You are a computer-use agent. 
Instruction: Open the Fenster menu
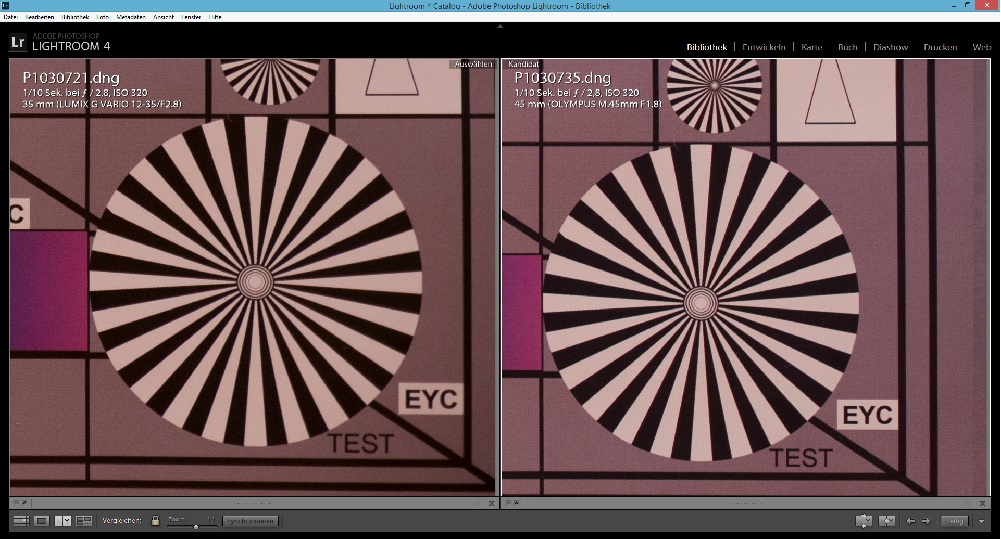click(x=192, y=17)
